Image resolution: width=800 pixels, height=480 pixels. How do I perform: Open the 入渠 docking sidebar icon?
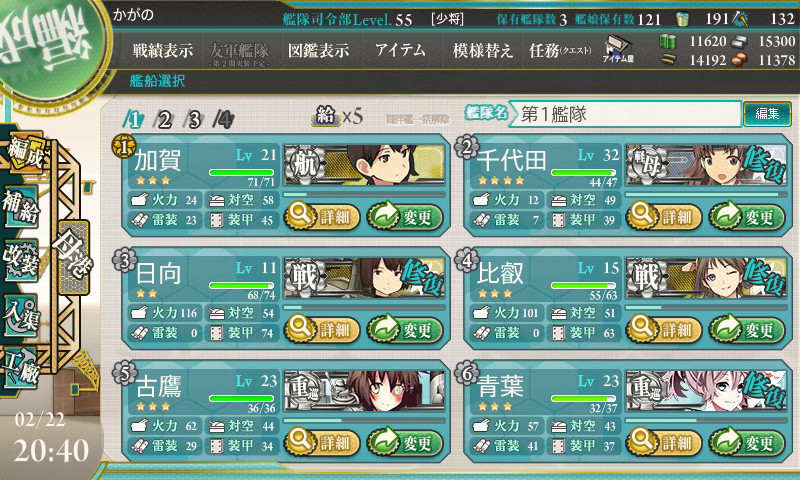click(21, 315)
